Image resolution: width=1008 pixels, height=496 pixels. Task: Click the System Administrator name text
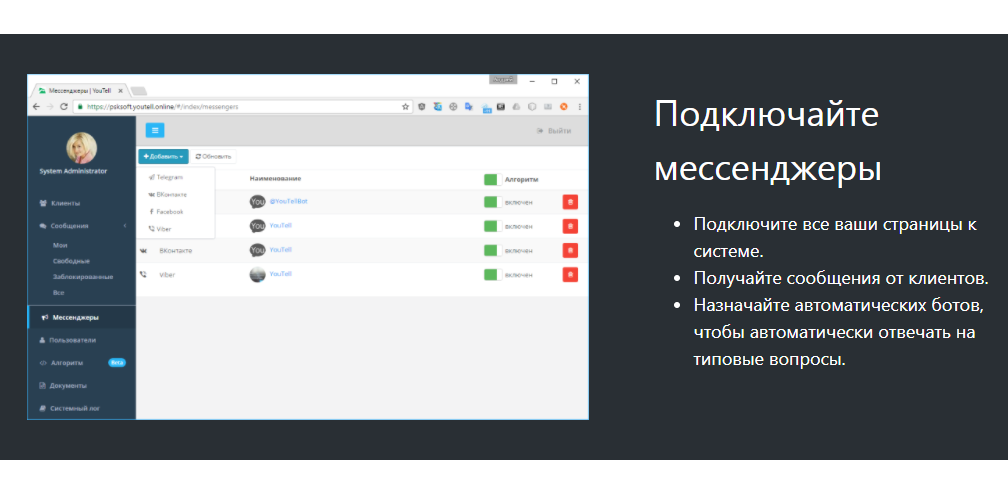[73, 172]
